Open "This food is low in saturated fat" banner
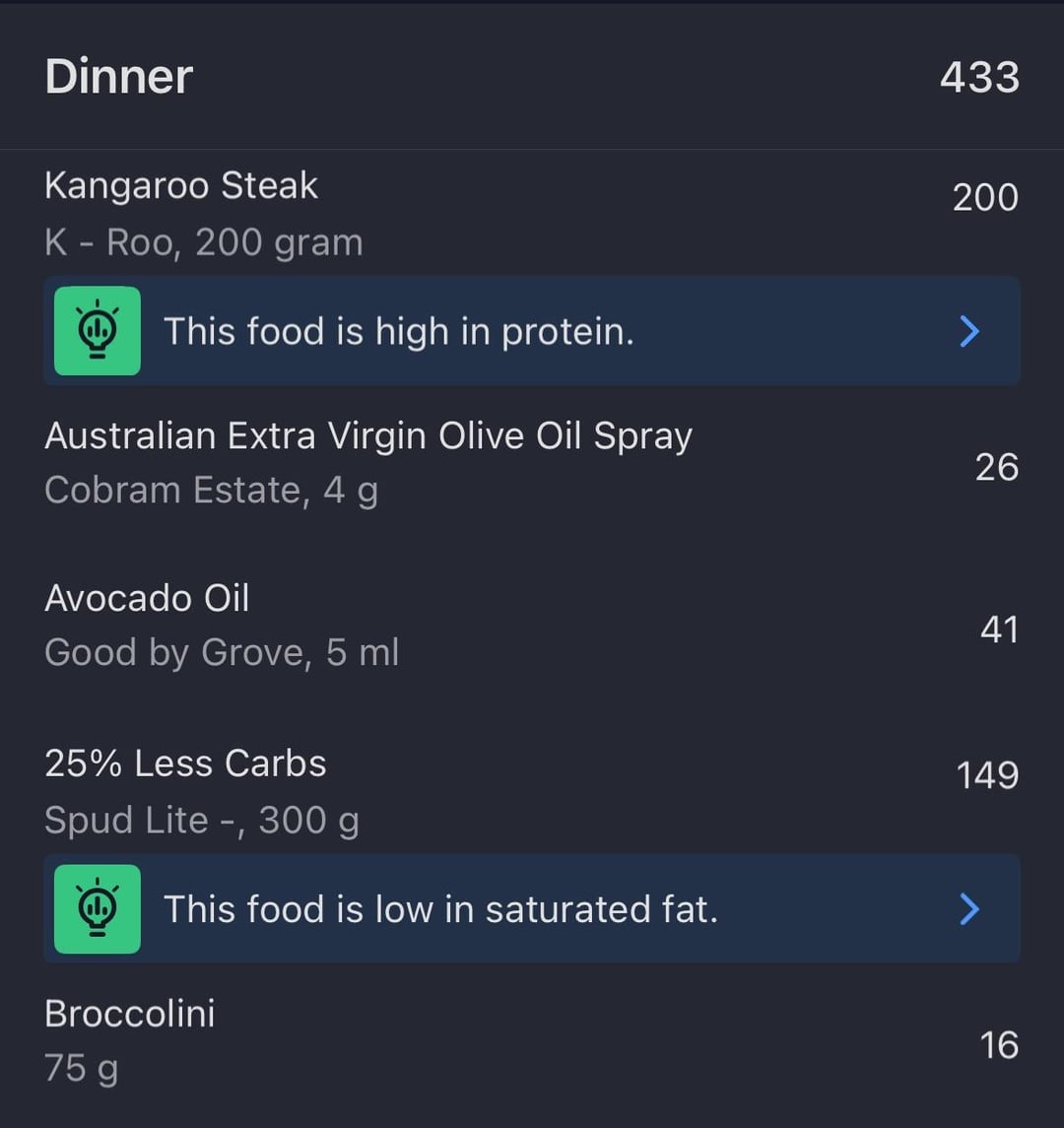 click(x=440, y=908)
